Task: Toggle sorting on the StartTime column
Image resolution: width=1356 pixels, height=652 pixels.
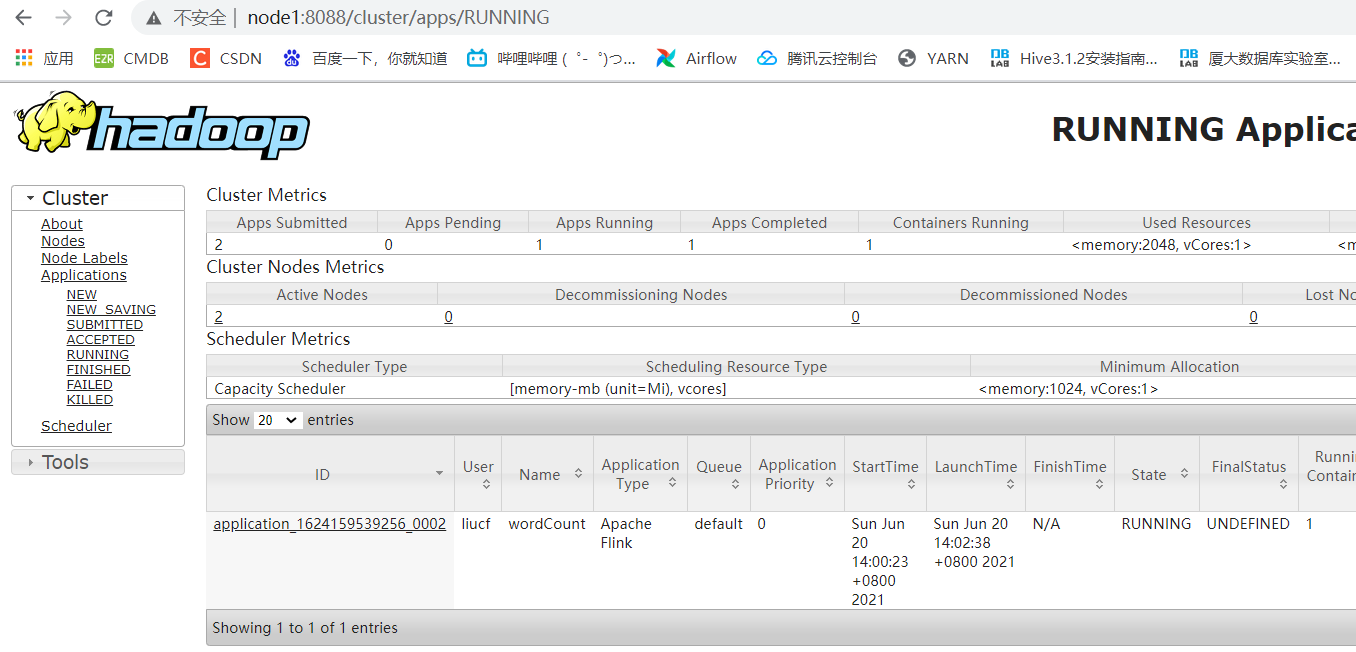Action: pyautogui.click(x=885, y=473)
